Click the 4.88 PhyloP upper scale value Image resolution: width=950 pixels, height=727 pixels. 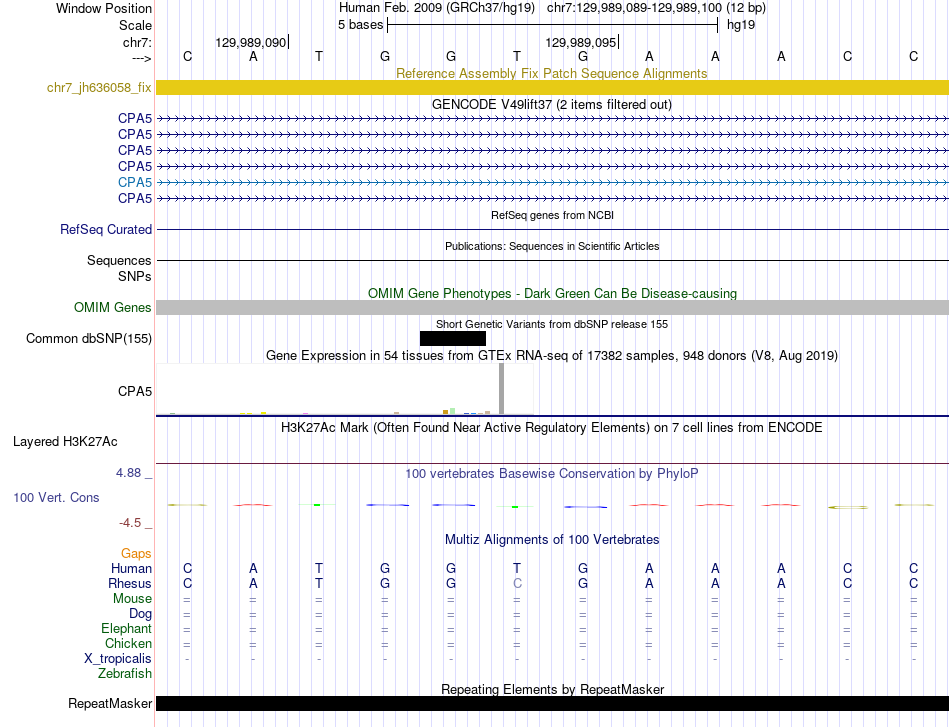tap(128, 473)
